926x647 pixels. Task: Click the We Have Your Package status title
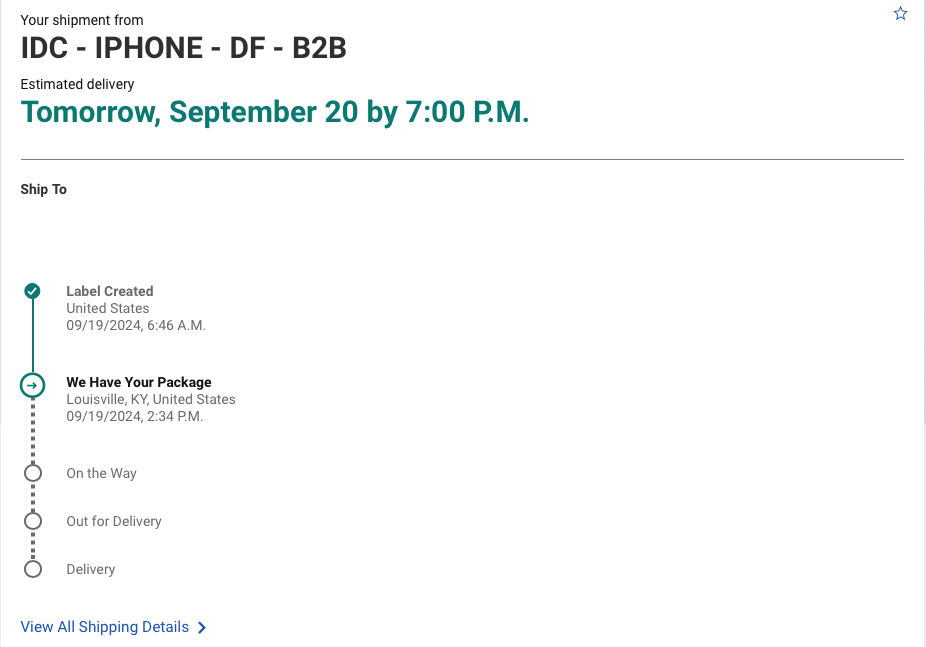click(x=139, y=382)
